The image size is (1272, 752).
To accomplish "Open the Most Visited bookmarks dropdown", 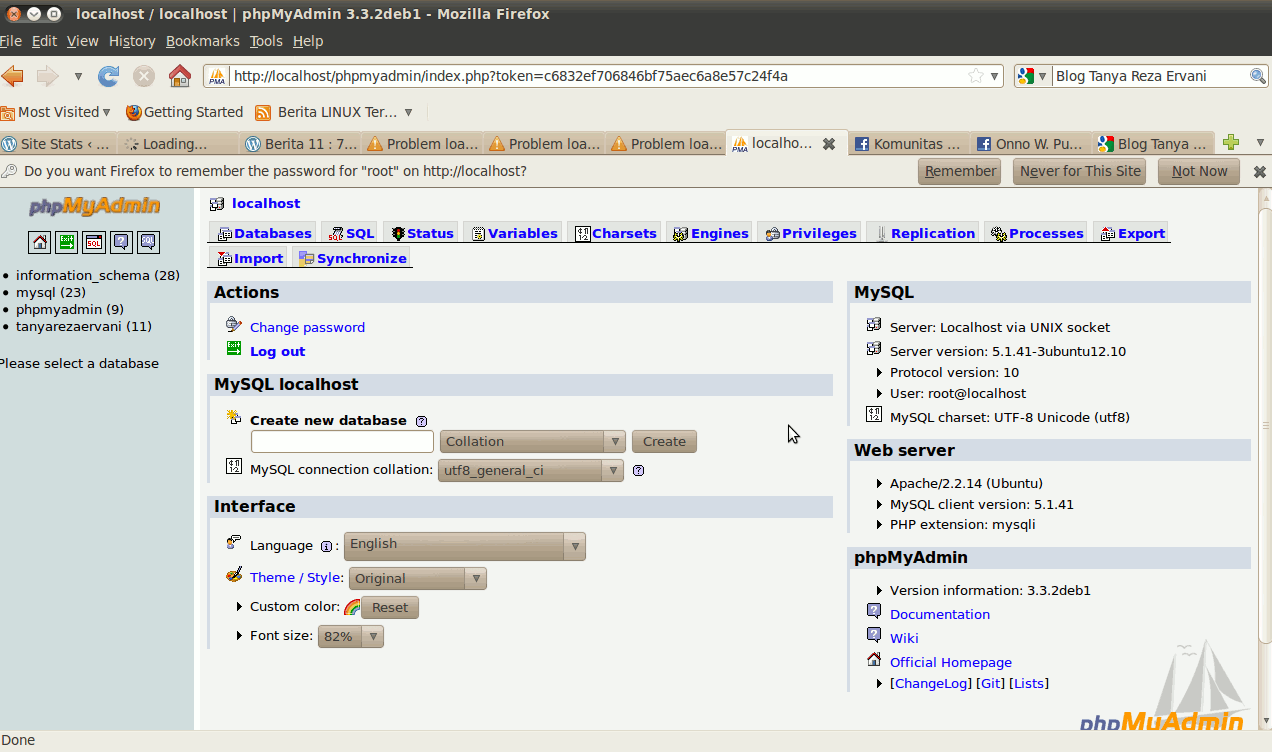I will (x=58, y=112).
